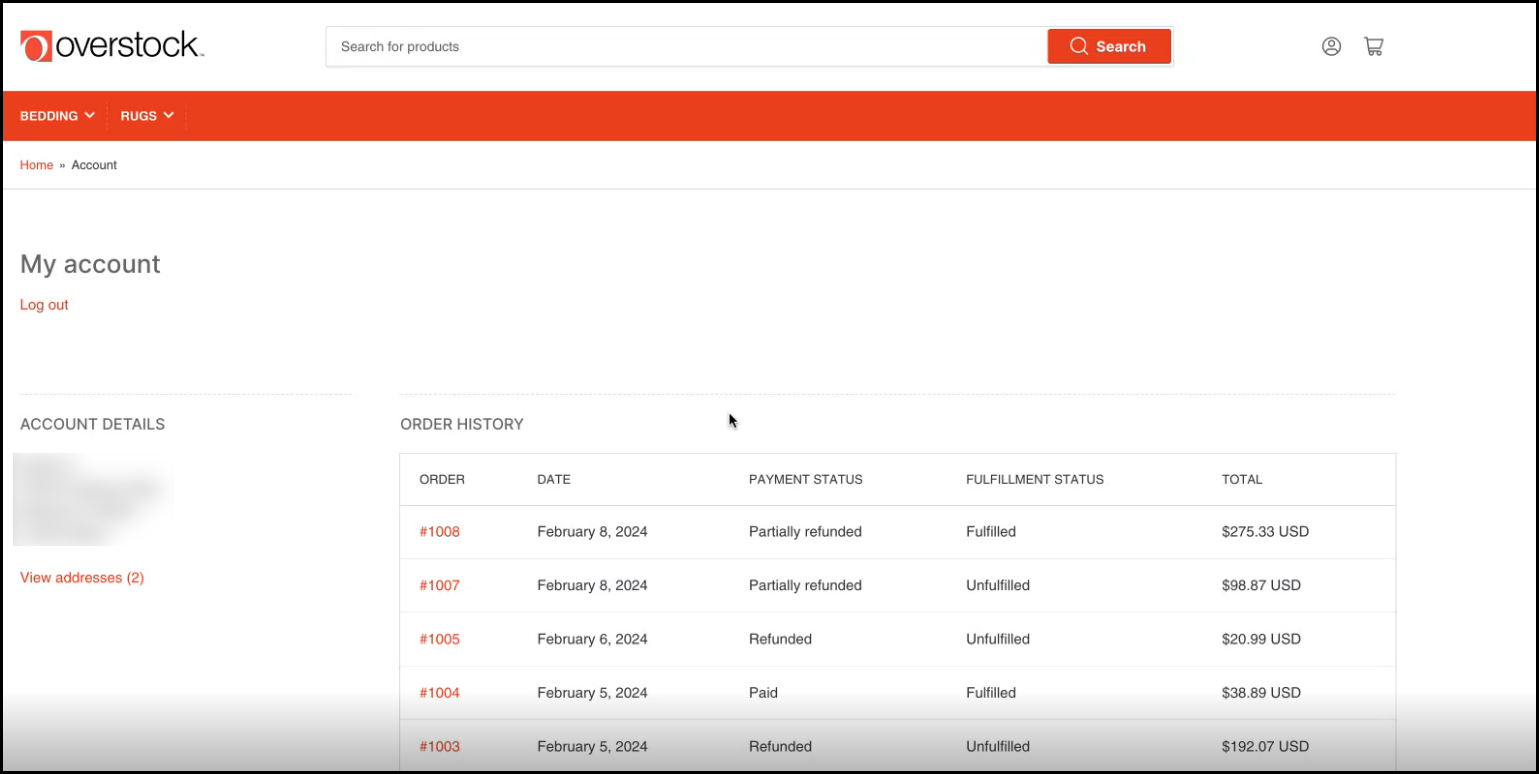1539x774 pixels.
Task: Go to Home via the breadcrumb
Action: (x=36, y=164)
